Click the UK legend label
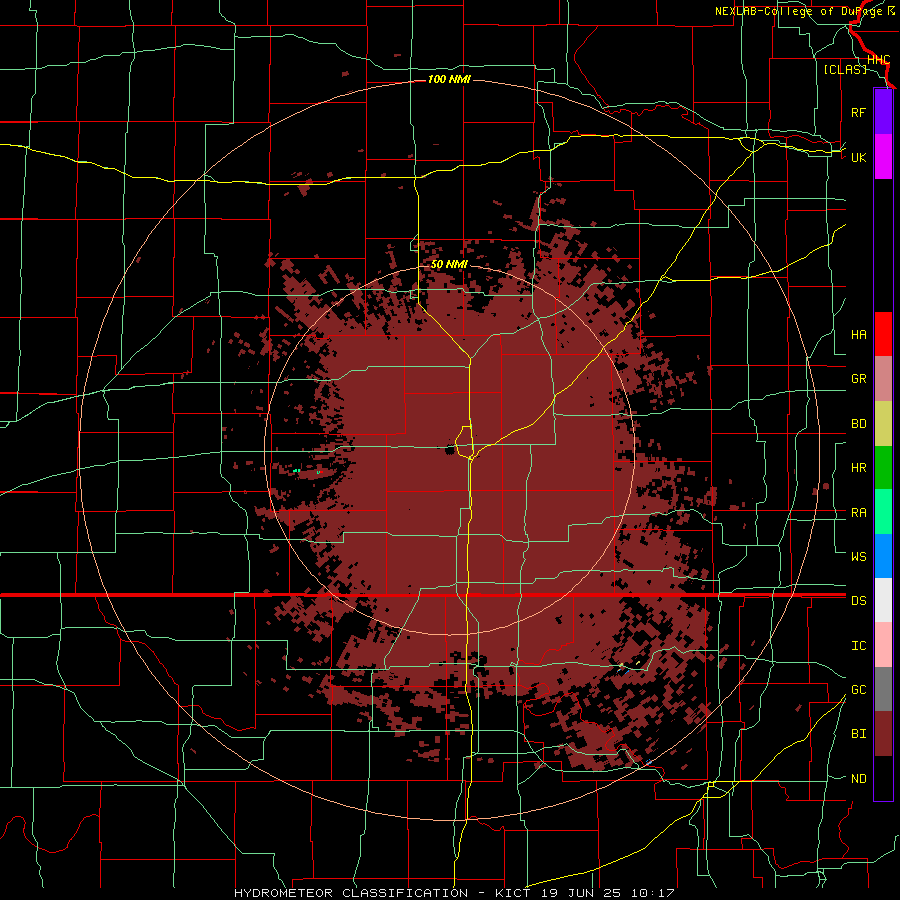The image size is (900, 900). tap(858, 157)
